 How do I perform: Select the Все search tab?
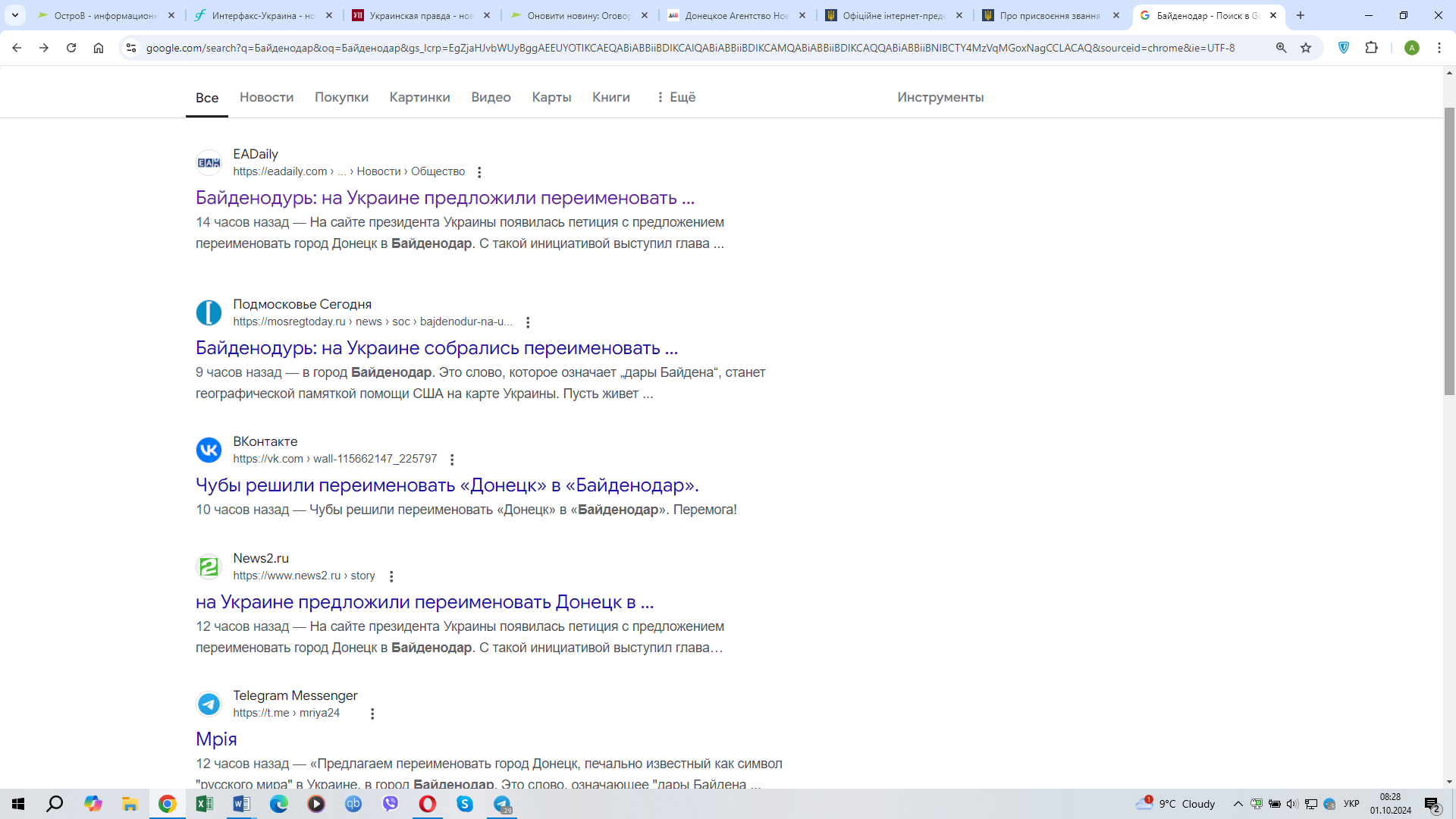pyautogui.click(x=207, y=98)
